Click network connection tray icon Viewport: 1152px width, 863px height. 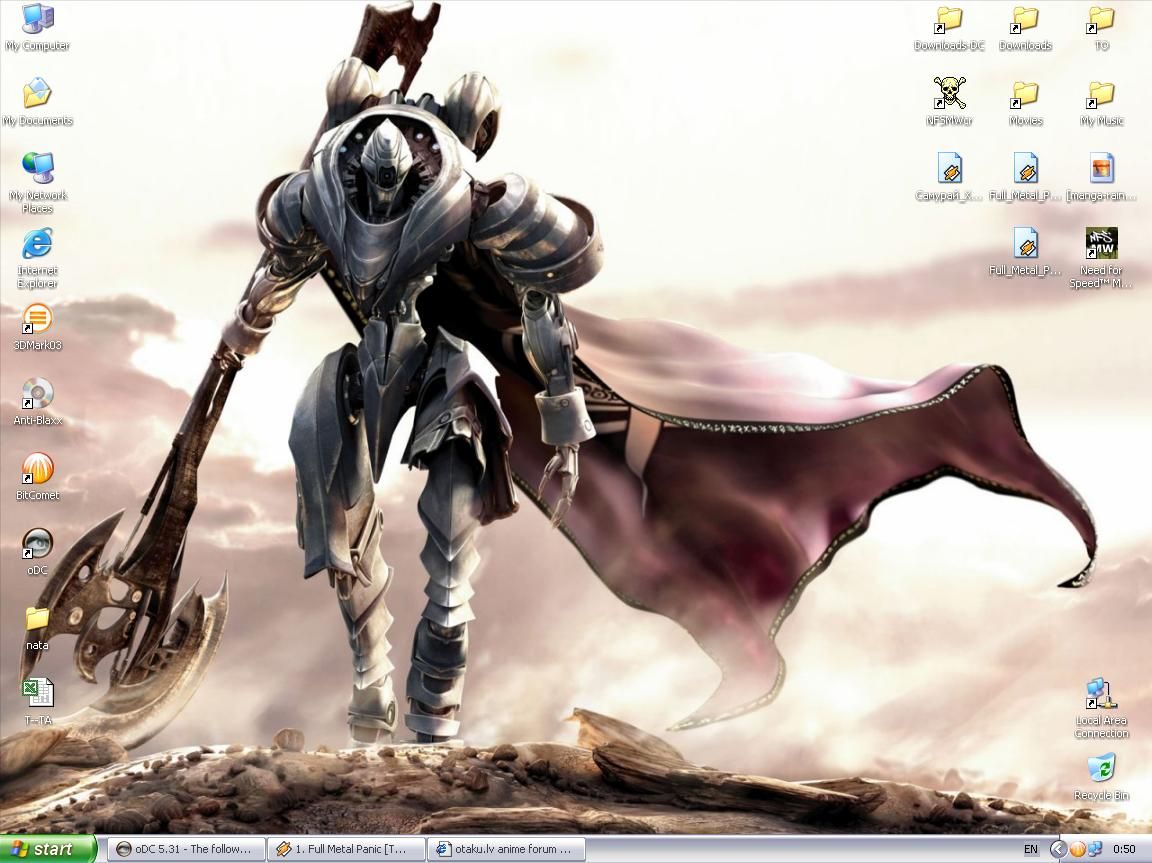[x=1095, y=850]
